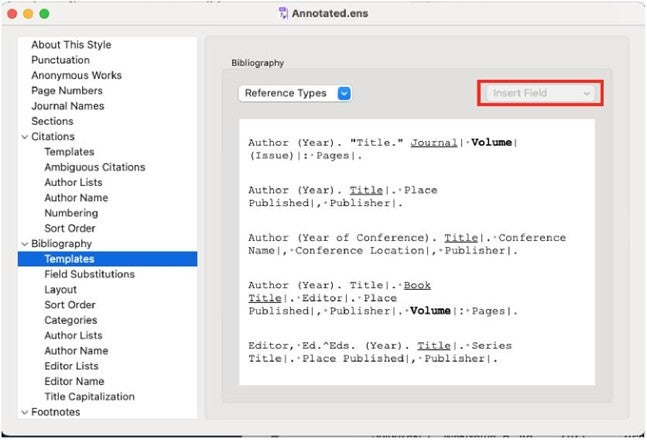Select the Citations heading
This screenshot has width=647, height=440.
tap(53, 136)
